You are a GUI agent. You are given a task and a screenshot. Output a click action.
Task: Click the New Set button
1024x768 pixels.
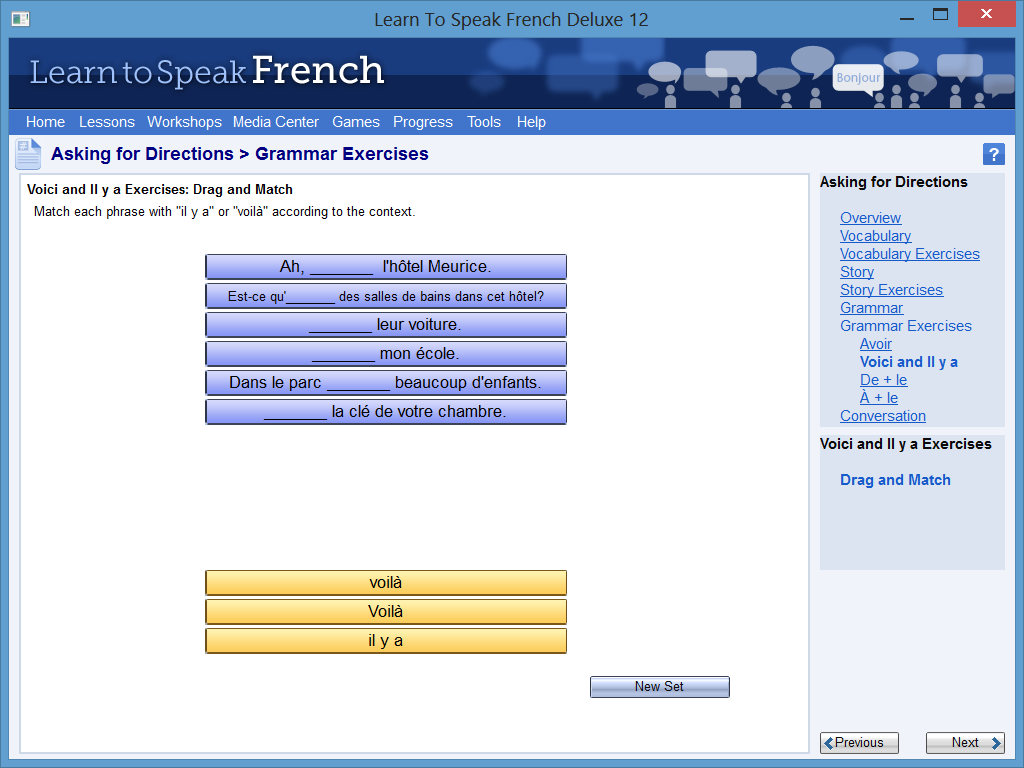coord(660,687)
